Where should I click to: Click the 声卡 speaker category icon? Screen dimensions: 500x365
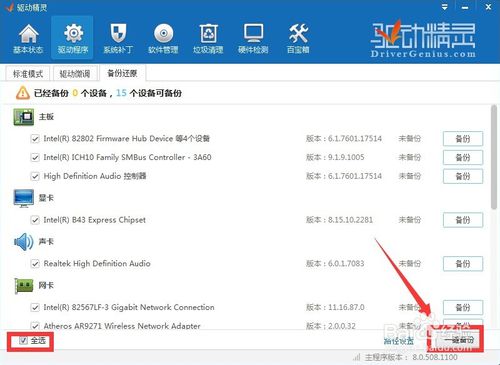[x=24, y=242]
